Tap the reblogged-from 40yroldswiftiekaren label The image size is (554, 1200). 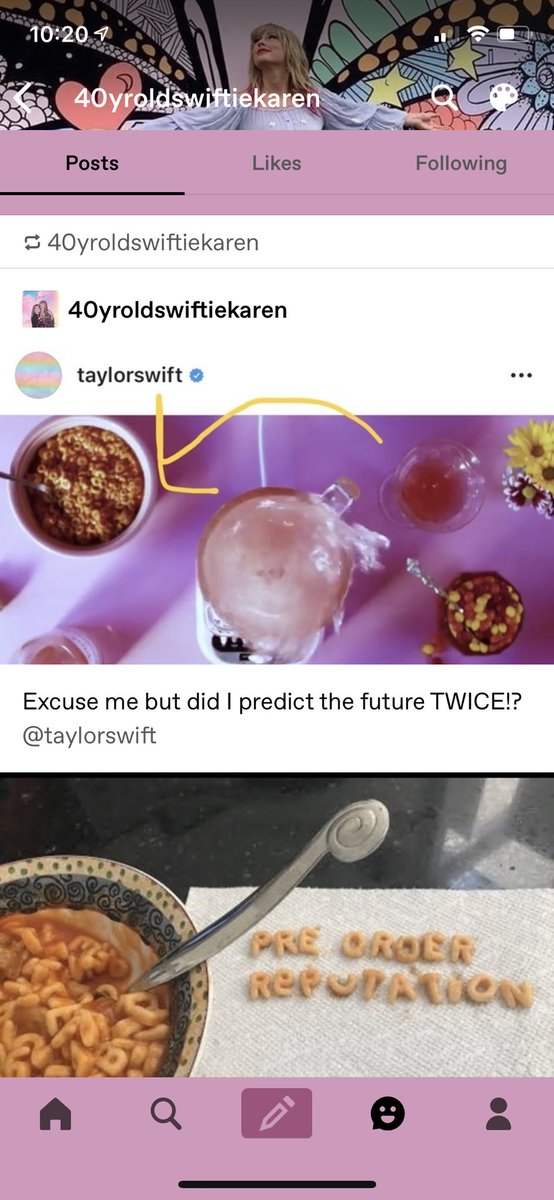(x=141, y=242)
